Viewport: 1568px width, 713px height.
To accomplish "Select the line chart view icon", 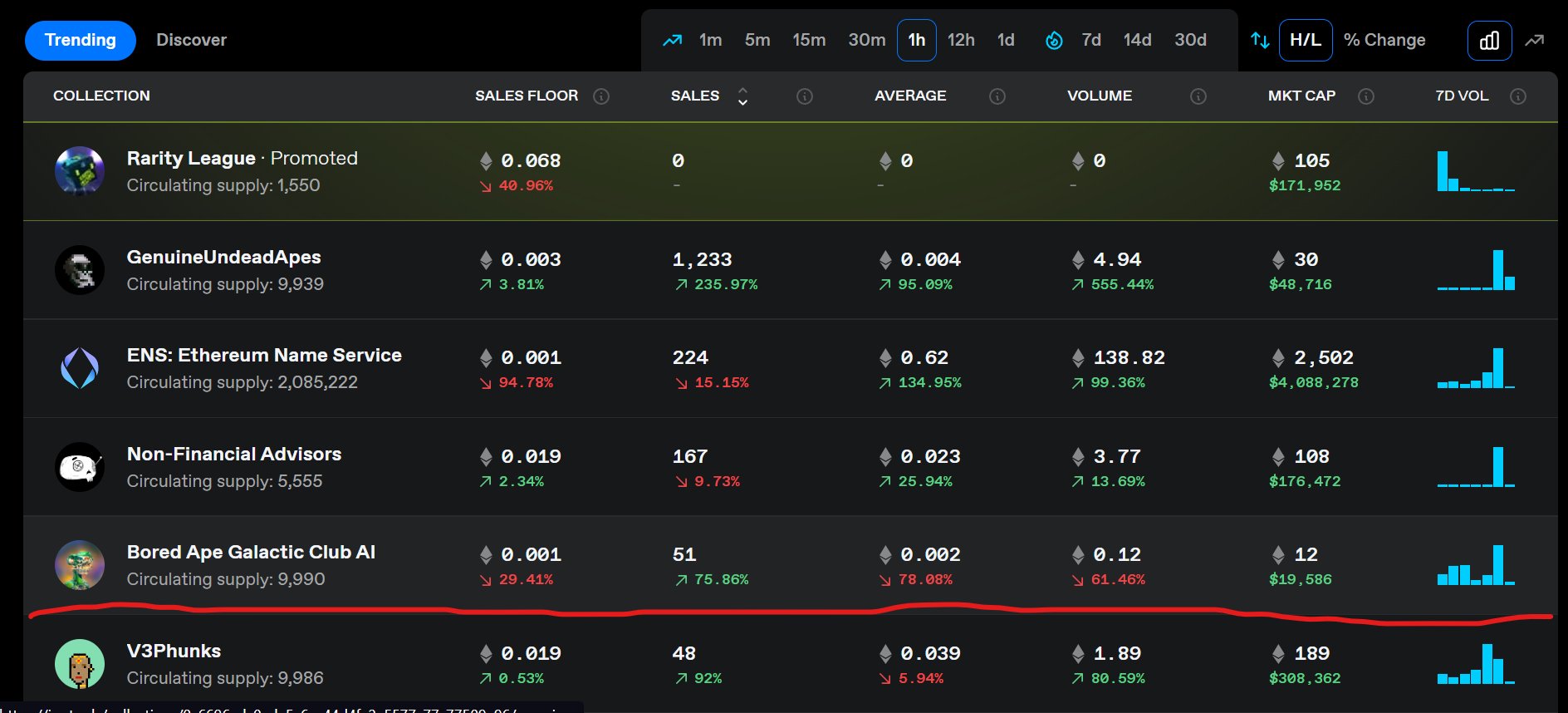I will pos(1534,40).
